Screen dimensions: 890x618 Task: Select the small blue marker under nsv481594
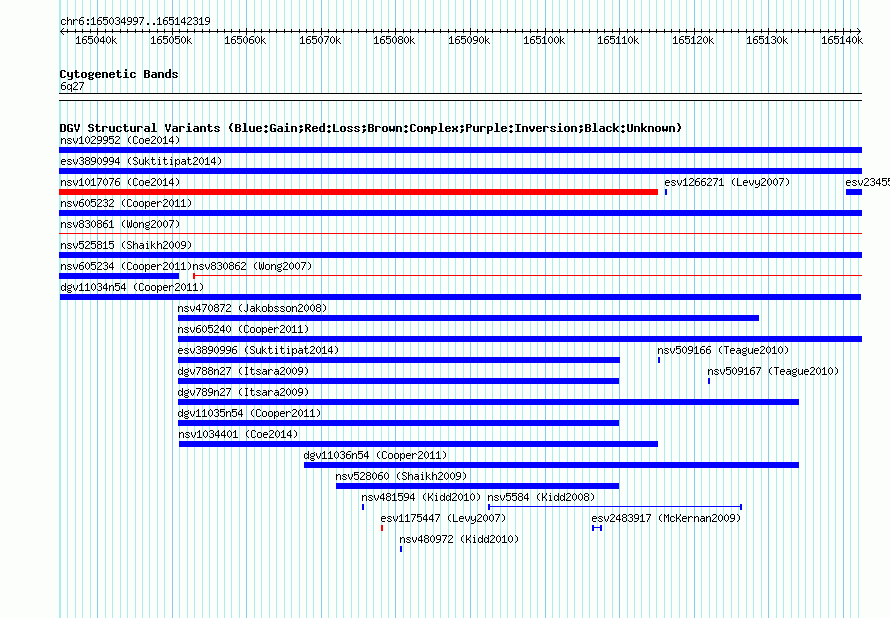click(x=363, y=507)
